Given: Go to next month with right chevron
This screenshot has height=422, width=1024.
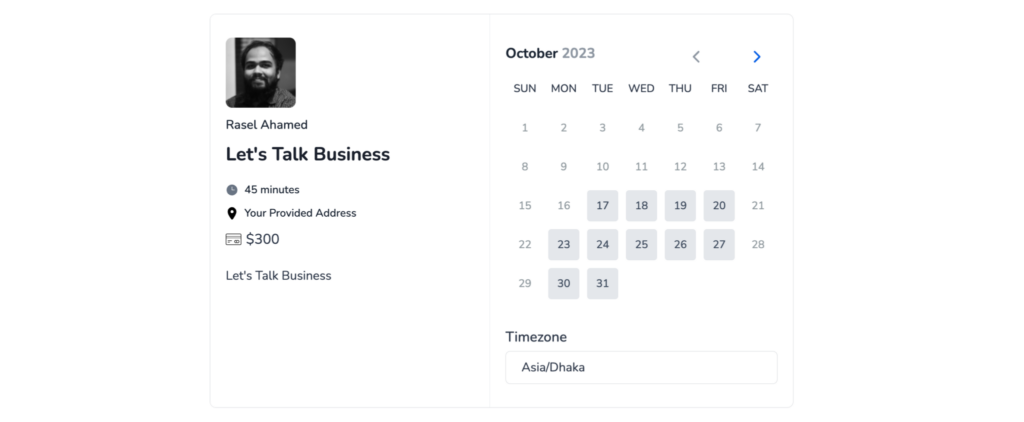Looking at the screenshot, I should pos(757,57).
